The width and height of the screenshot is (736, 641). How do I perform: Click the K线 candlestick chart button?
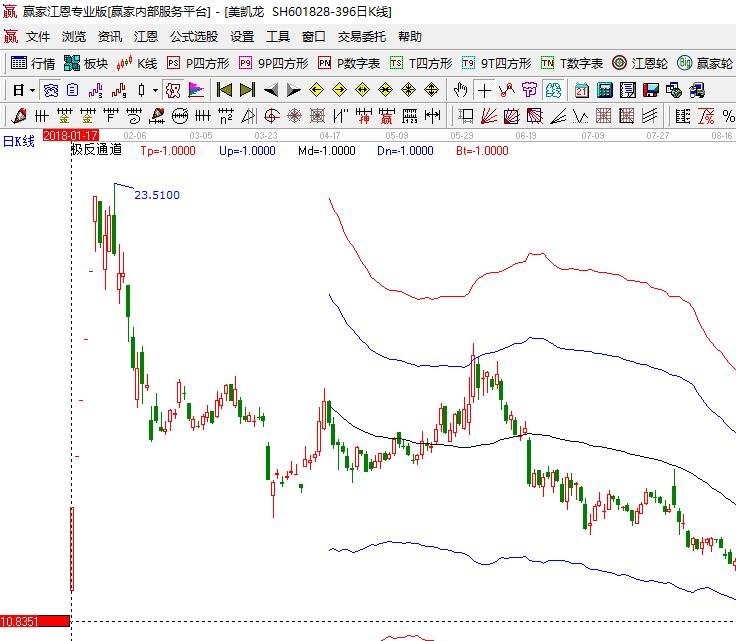point(137,63)
